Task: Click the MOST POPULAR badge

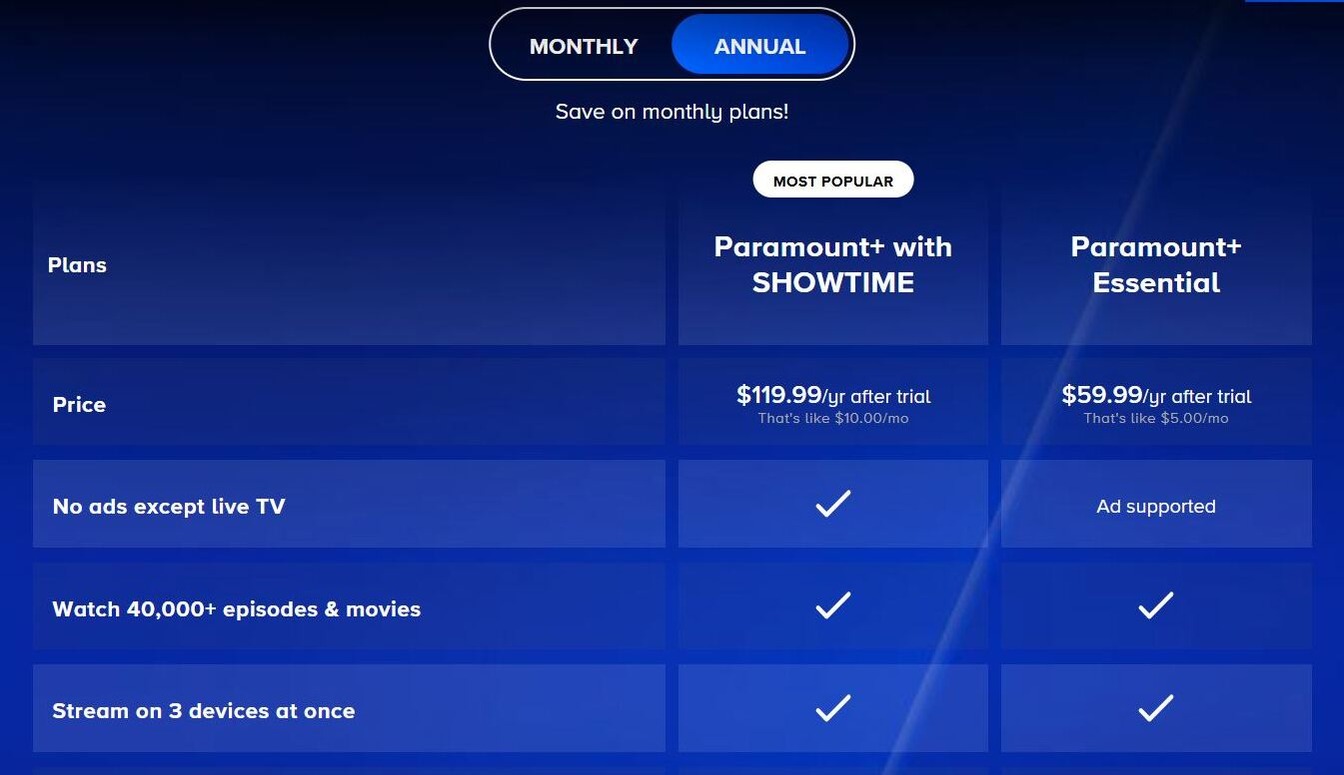Action: click(x=833, y=181)
